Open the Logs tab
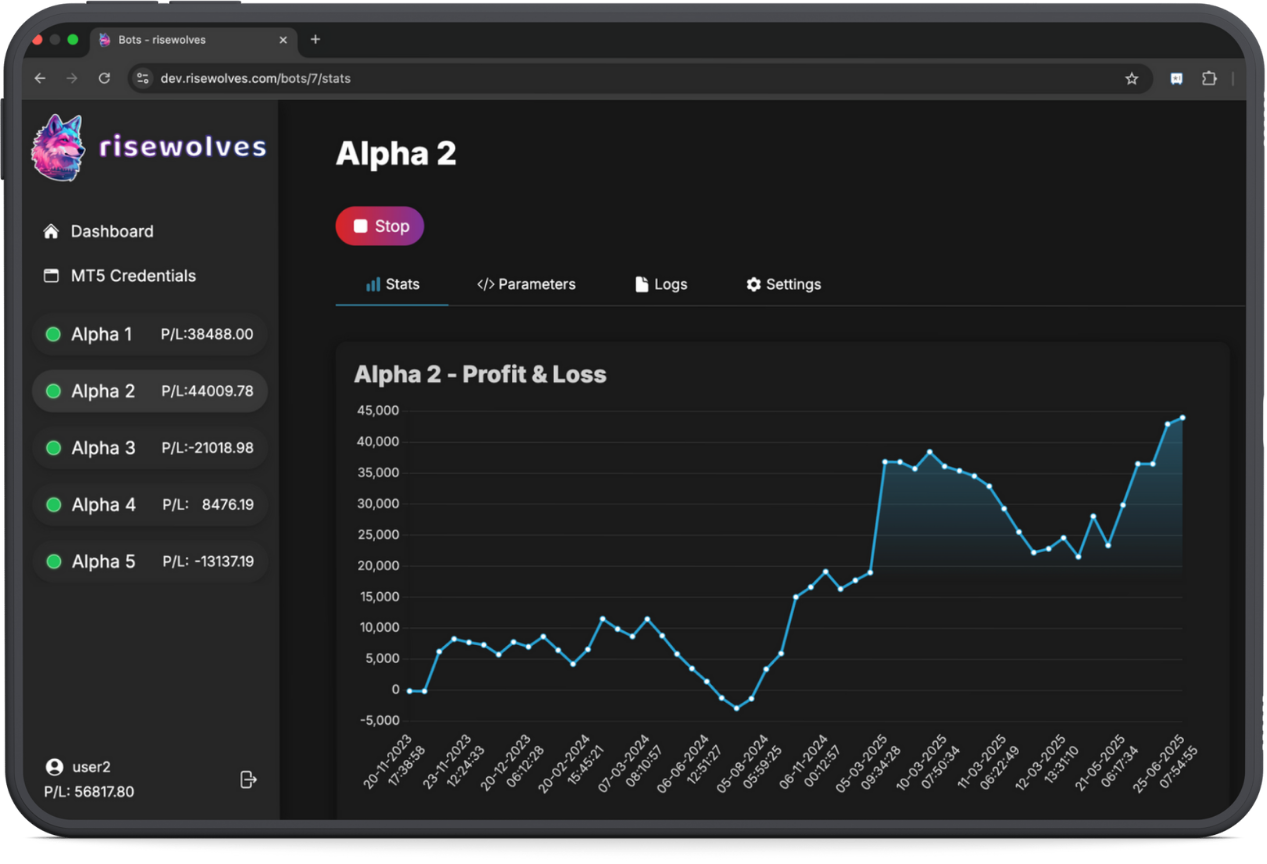1267x864 pixels. coord(661,285)
